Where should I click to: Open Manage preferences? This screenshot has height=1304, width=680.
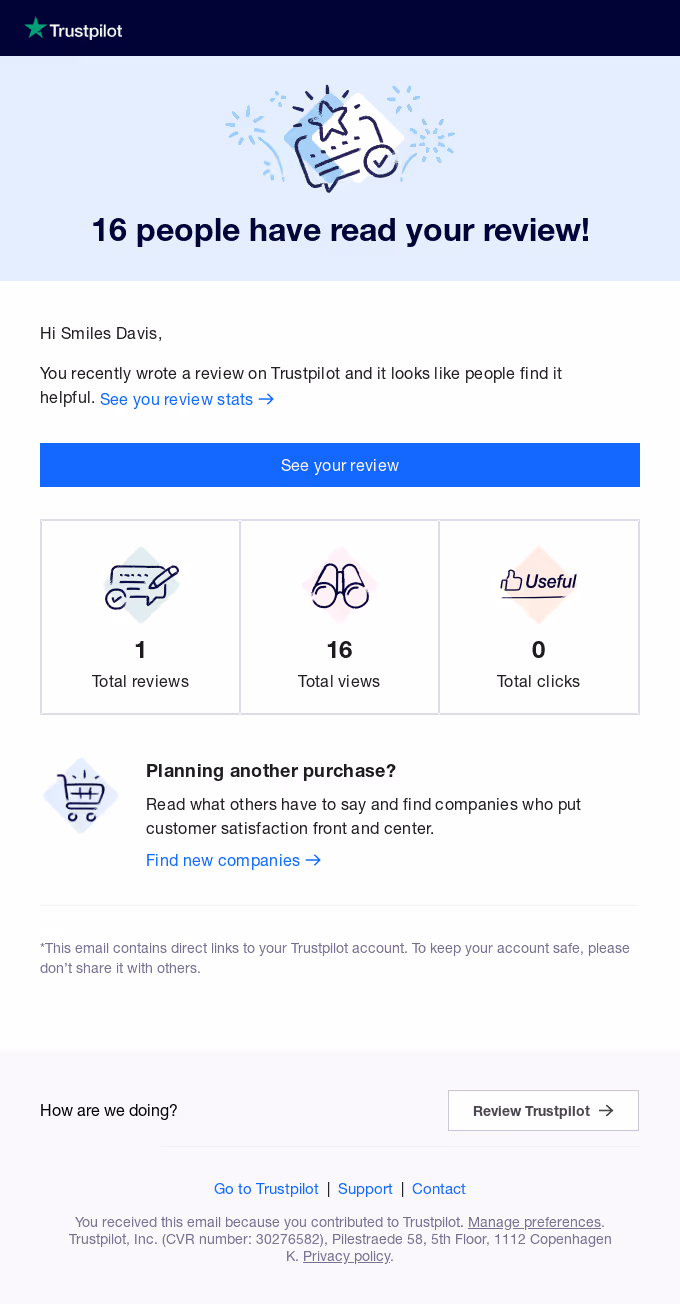[534, 1221]
